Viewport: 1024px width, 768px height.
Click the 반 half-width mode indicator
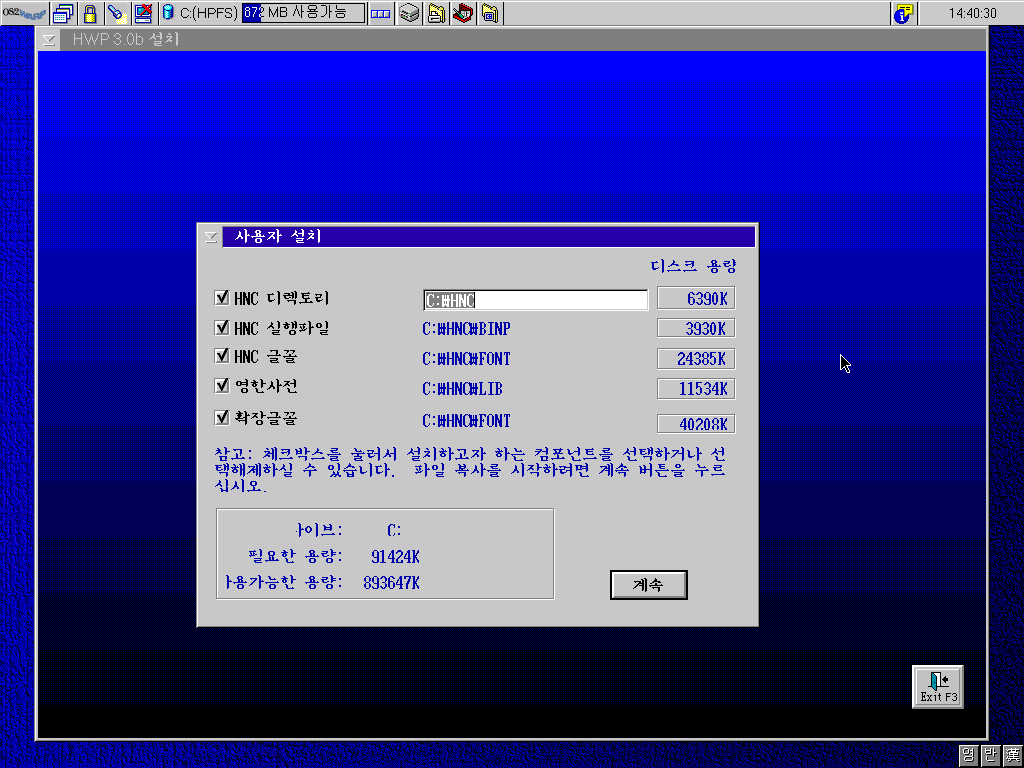(990, 756)
